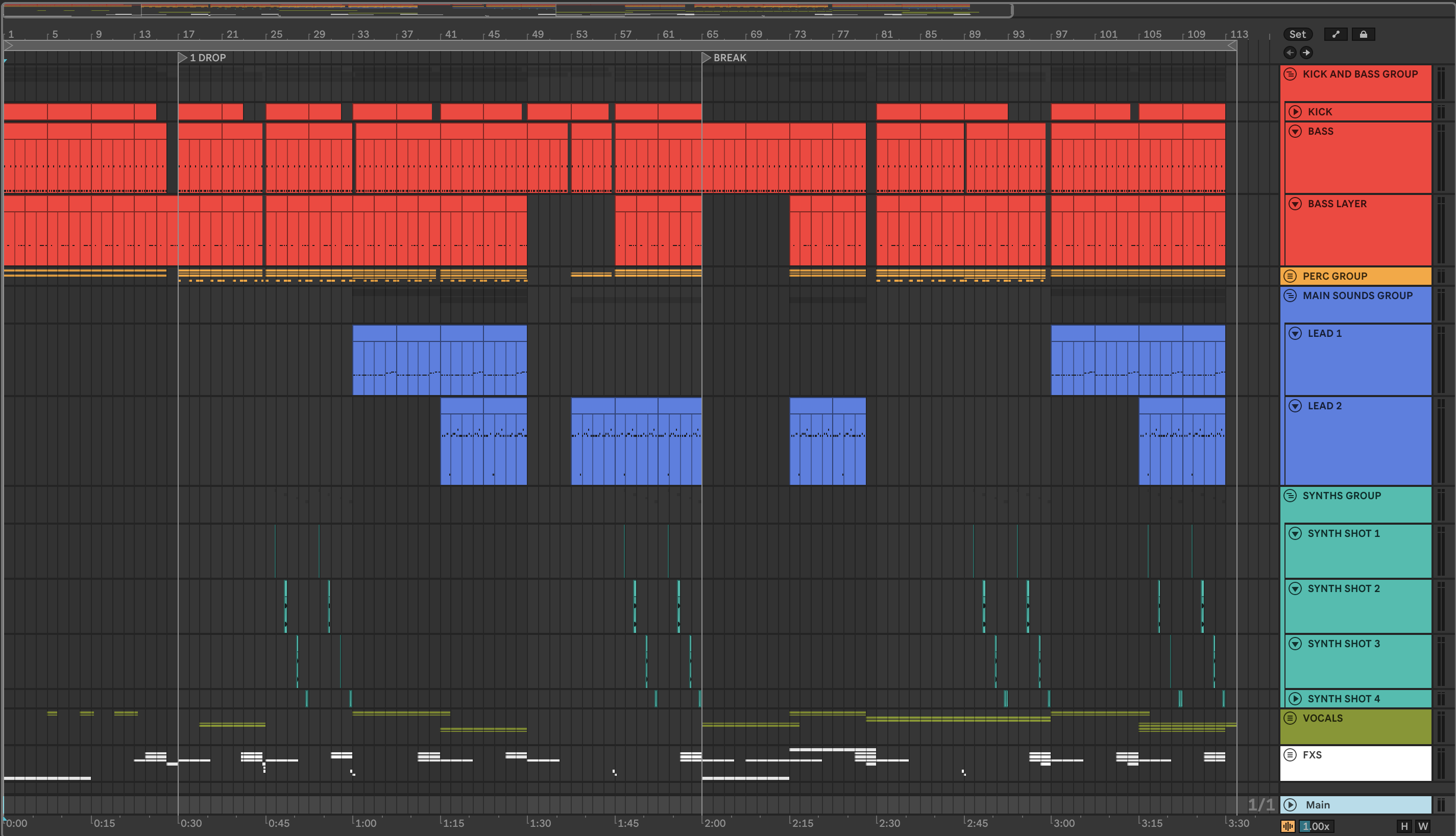
Task: Toggle the automation mode button
Action: [x=1336, y=35]
